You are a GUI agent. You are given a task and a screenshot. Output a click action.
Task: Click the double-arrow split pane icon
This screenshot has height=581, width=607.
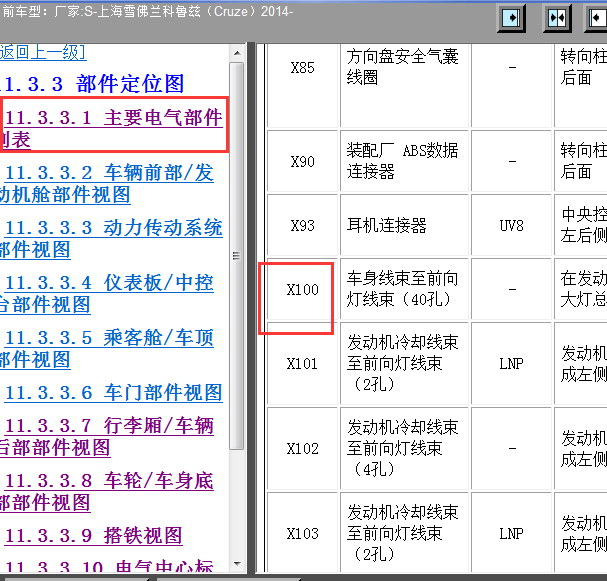point(557,18)
